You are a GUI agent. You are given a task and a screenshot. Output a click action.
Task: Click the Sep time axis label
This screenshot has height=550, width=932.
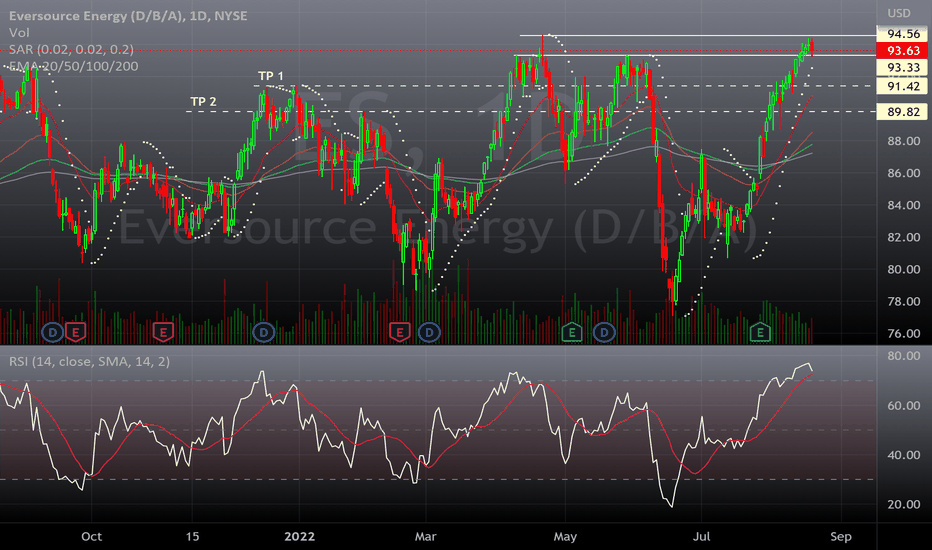coord(840,536)
